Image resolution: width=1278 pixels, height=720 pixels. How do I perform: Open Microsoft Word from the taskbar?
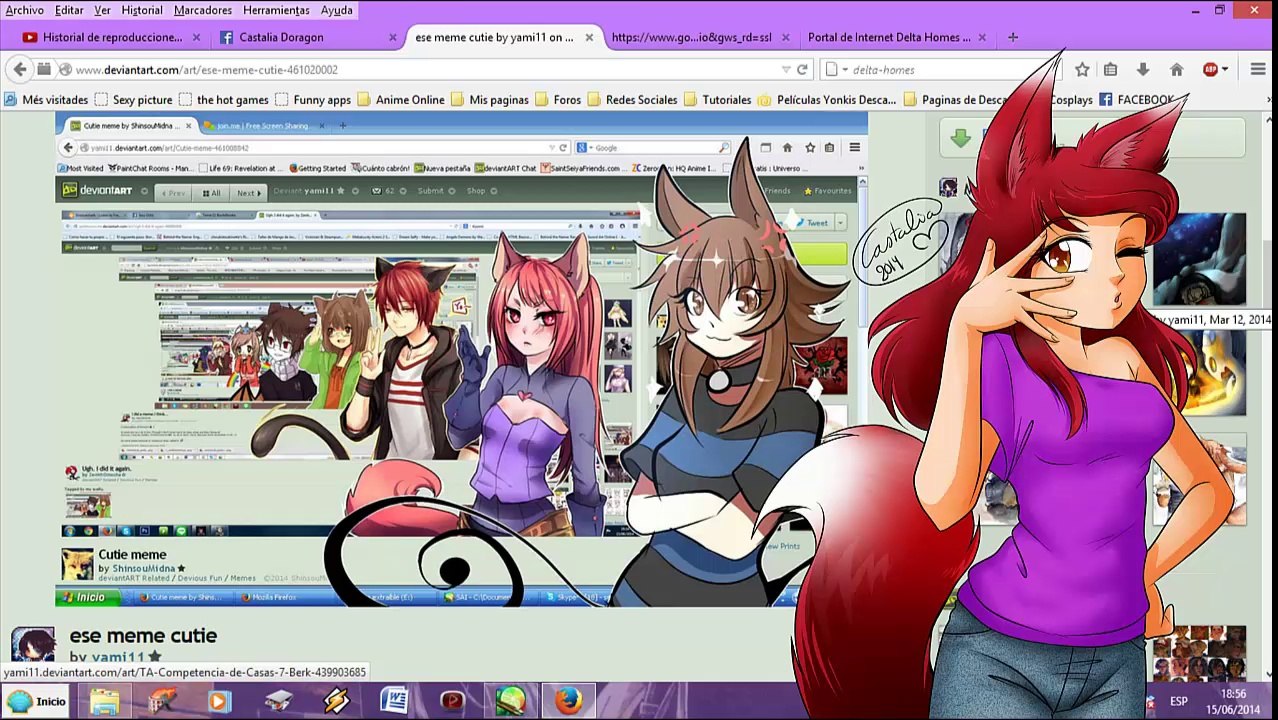click(x=394, y=701)
